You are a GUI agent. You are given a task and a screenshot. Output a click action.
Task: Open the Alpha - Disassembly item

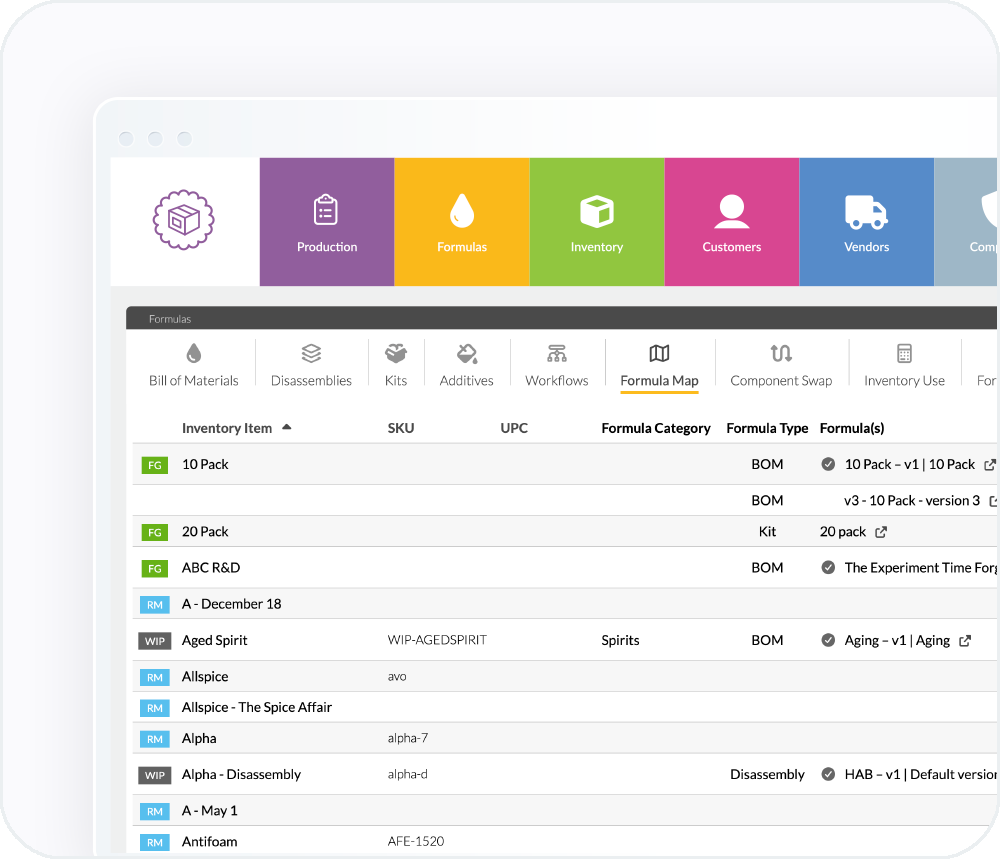[241, 774]
